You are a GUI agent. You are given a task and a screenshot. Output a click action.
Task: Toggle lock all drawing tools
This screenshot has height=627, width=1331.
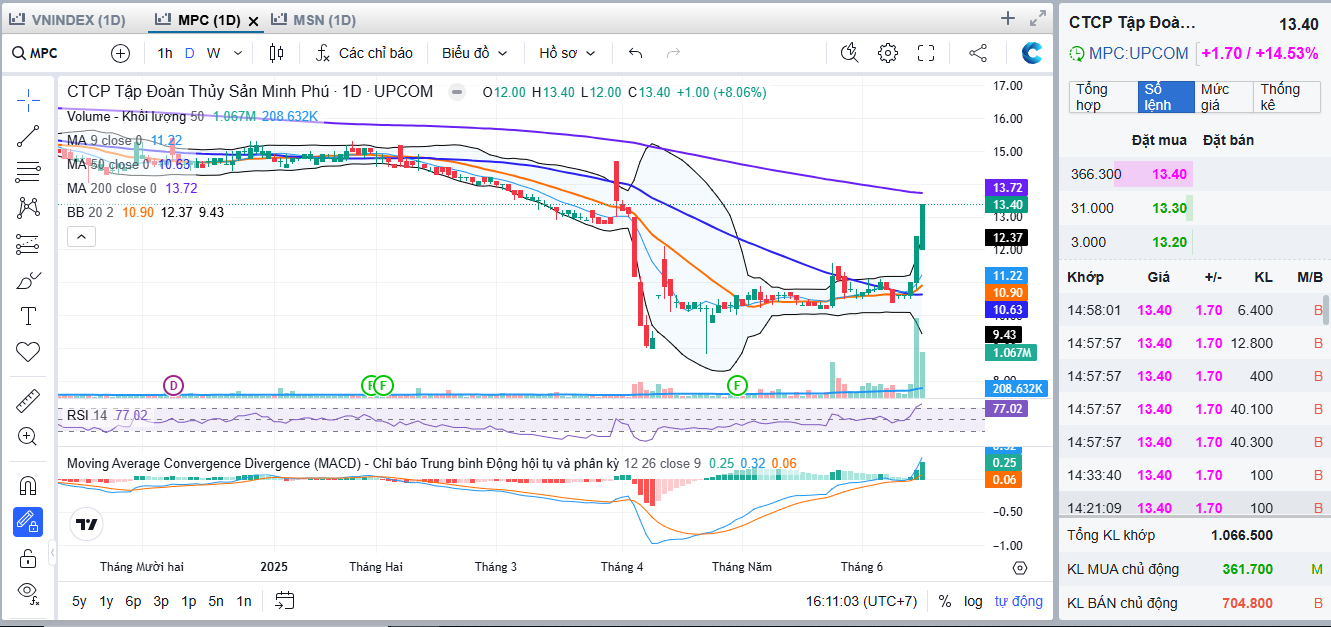coord(28,557)
